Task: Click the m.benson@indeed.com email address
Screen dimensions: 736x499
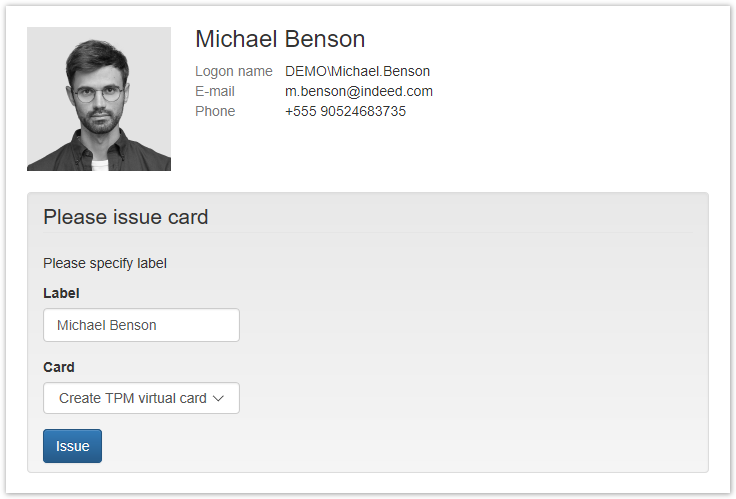Action: coord(358,91)
